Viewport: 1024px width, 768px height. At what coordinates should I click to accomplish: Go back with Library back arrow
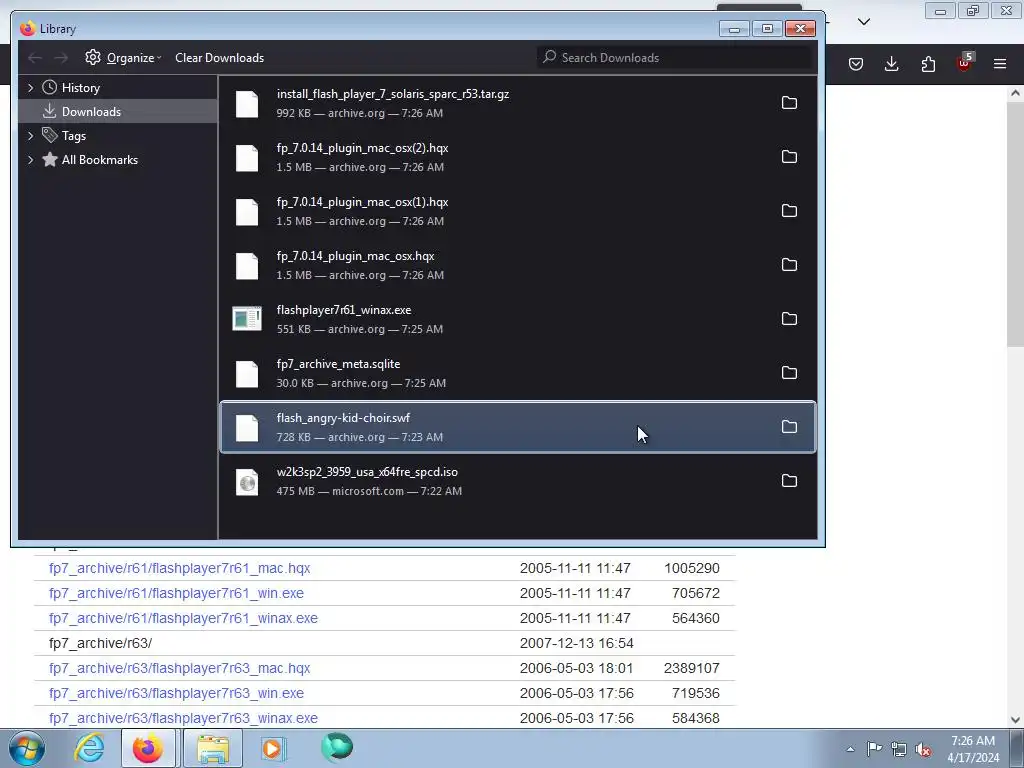[35, 58]
